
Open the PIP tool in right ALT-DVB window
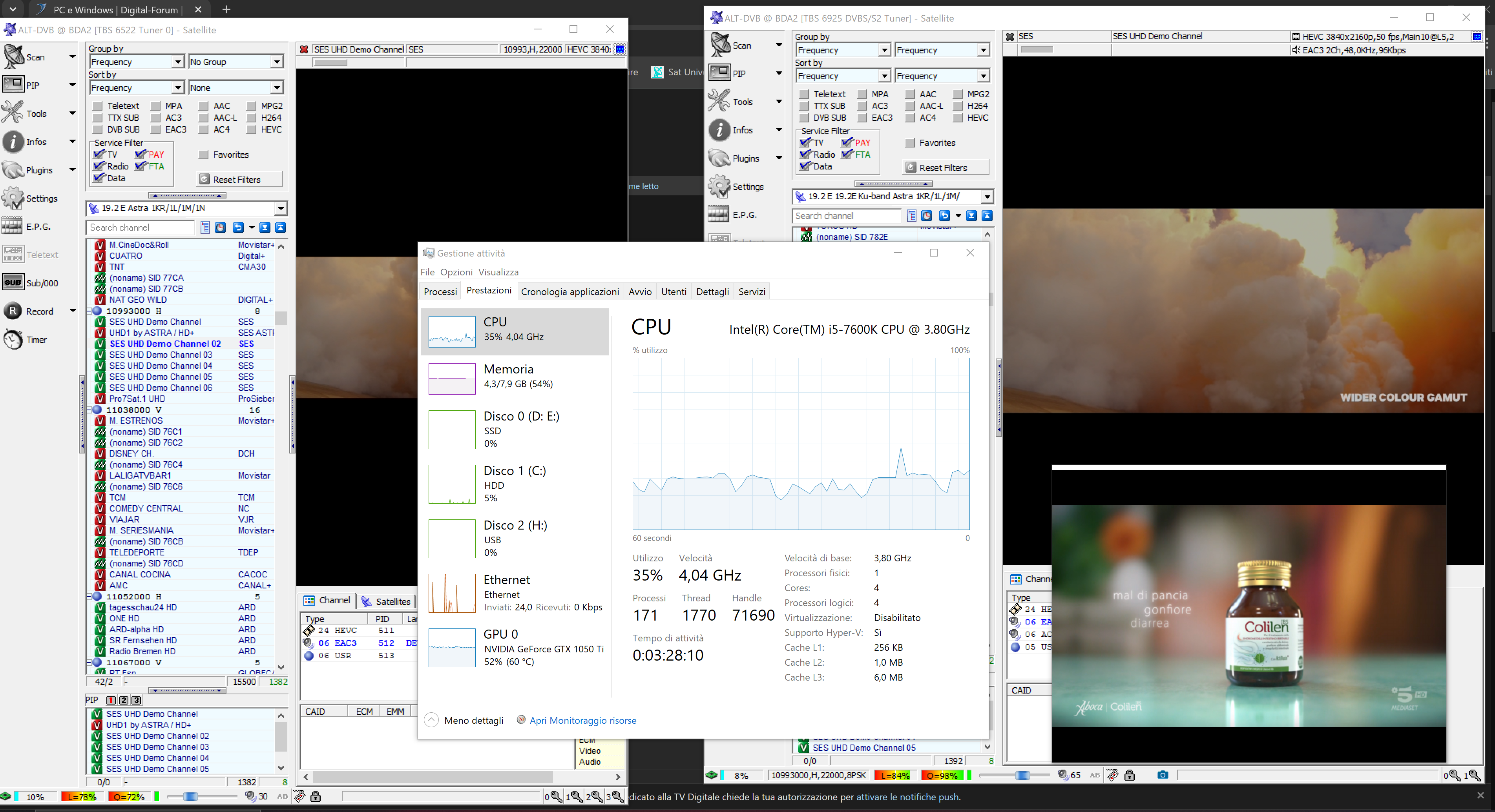pyautogui.click(x=728, y=73)
